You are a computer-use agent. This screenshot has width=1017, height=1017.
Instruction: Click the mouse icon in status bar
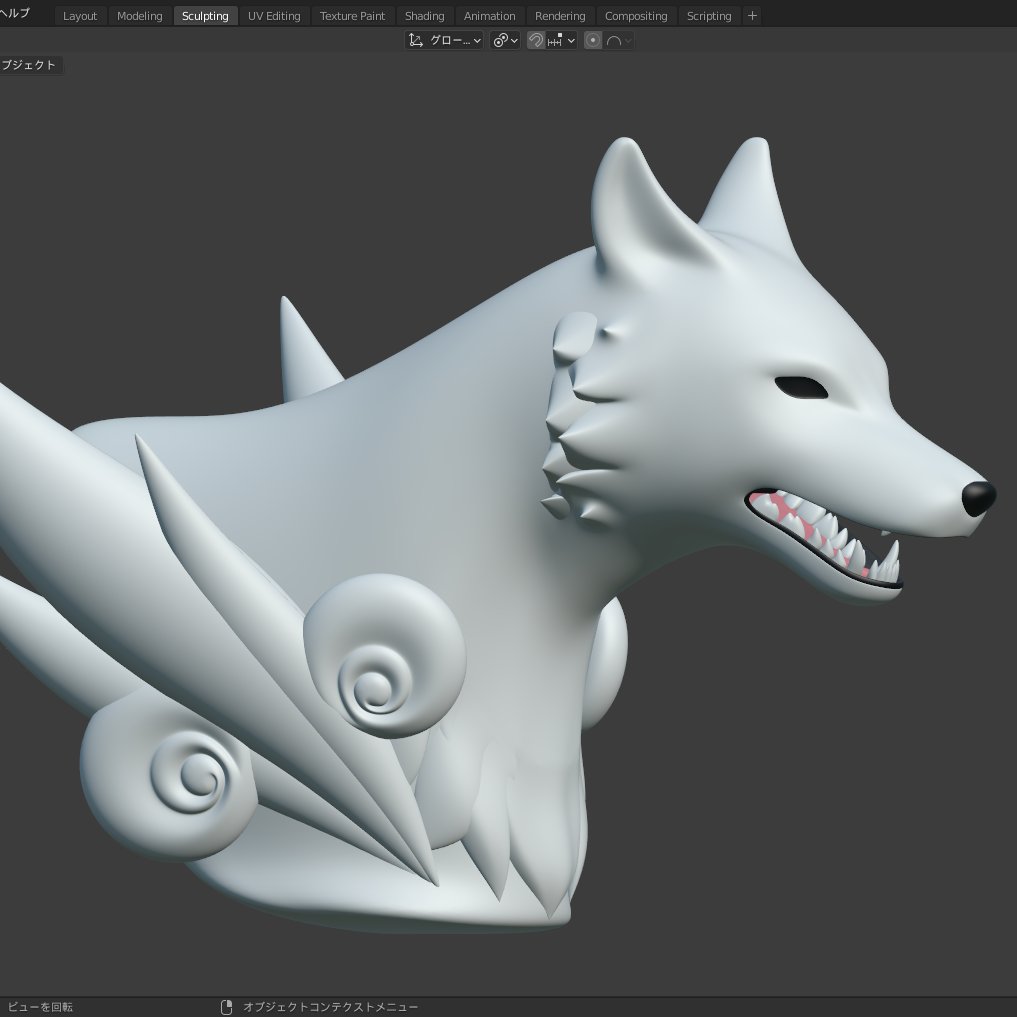point(226,1007)
